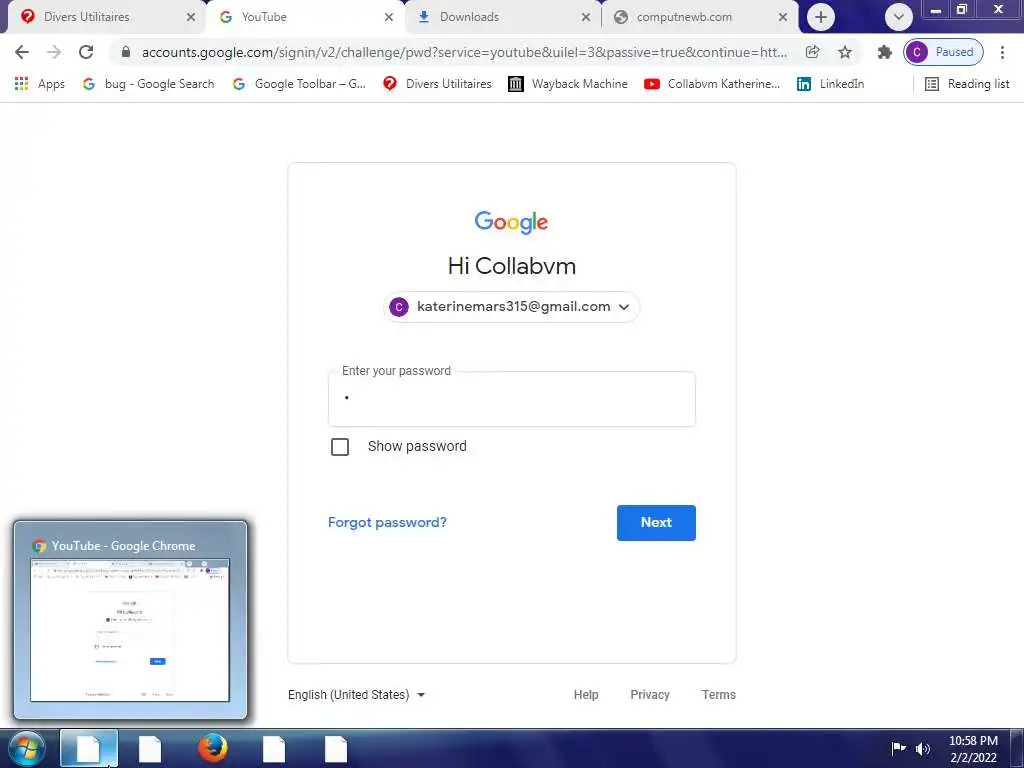This screenshot has width=1024, height=768.
Task: Expand the katerinemars315@gmail.com account chooser
Action: [511, 307]
